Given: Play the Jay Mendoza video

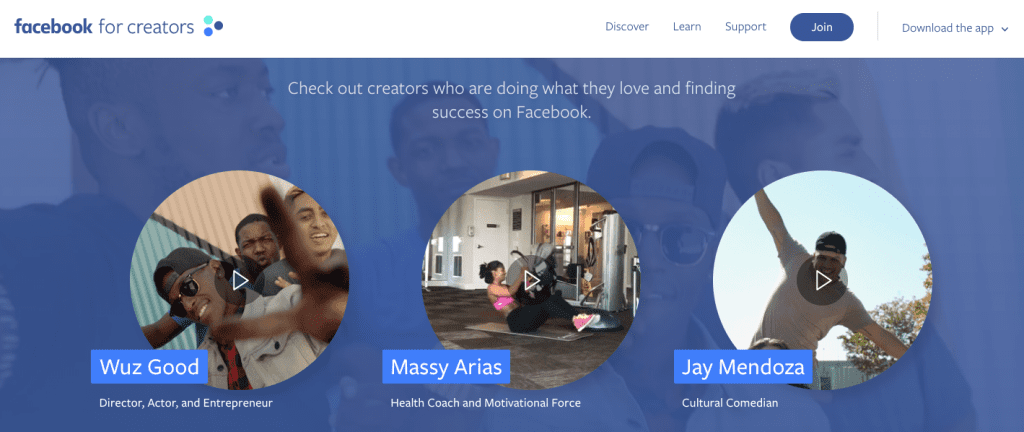Looking at the screenshot, I should [x=823, y=281].
